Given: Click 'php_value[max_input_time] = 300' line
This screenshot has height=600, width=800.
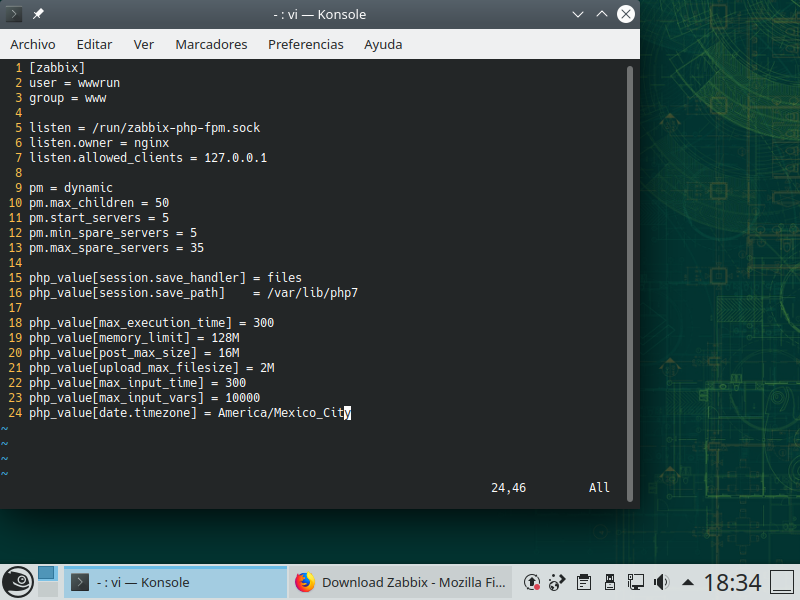Looking at the screenshot, I should coord(138,383).
